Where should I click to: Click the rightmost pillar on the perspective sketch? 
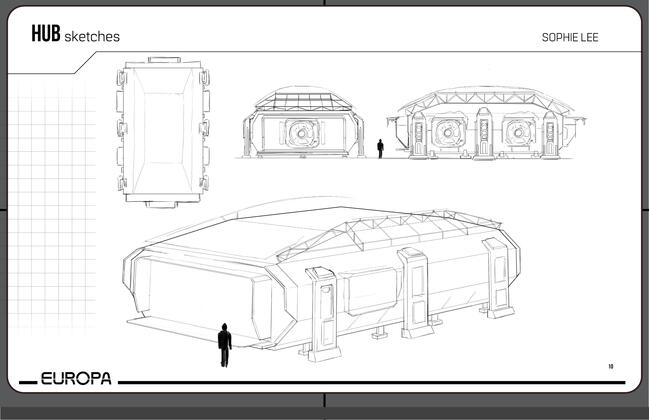pos(497,274)
